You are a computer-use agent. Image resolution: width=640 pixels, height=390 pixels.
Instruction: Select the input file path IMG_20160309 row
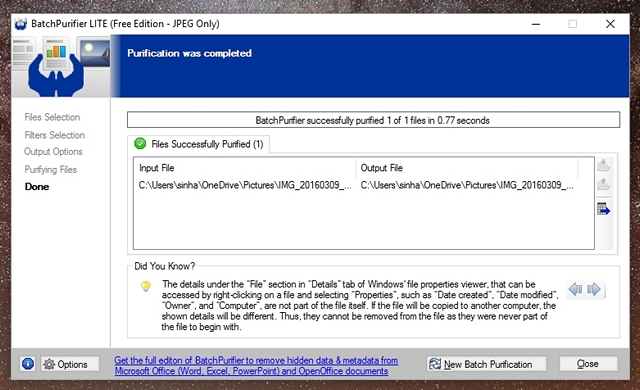(245, 185)
